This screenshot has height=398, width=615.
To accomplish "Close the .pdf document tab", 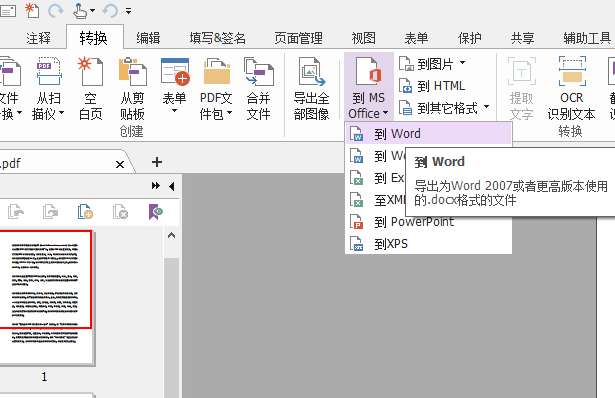I will point(120,164).
